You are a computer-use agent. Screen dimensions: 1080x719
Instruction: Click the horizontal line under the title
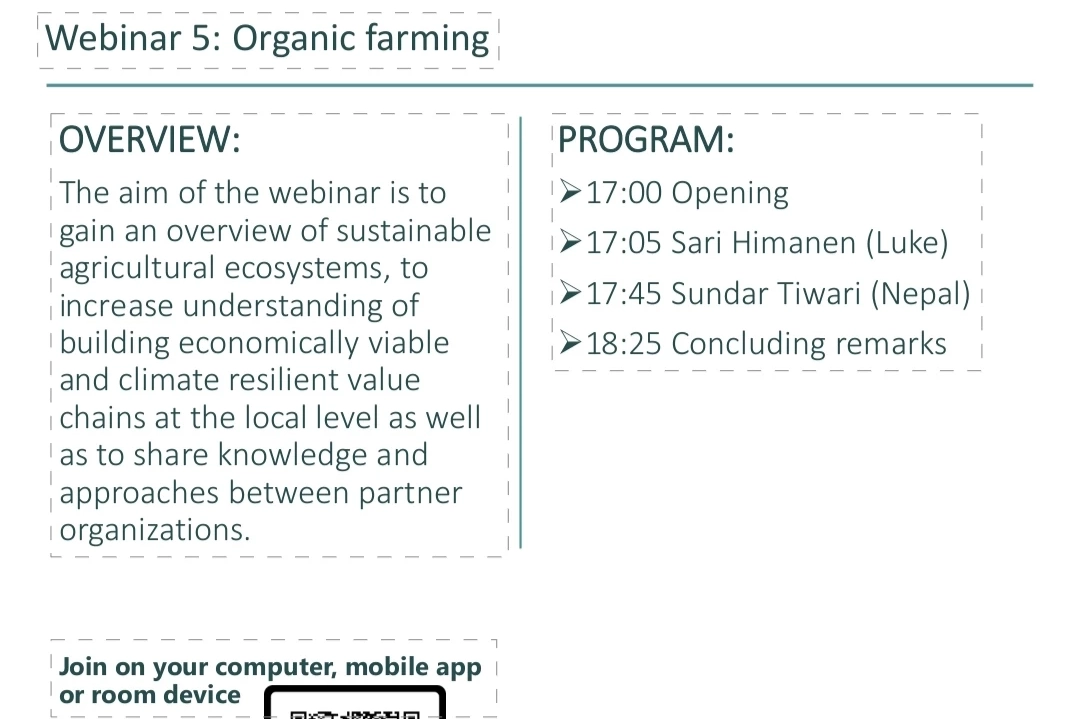(540, 86)
